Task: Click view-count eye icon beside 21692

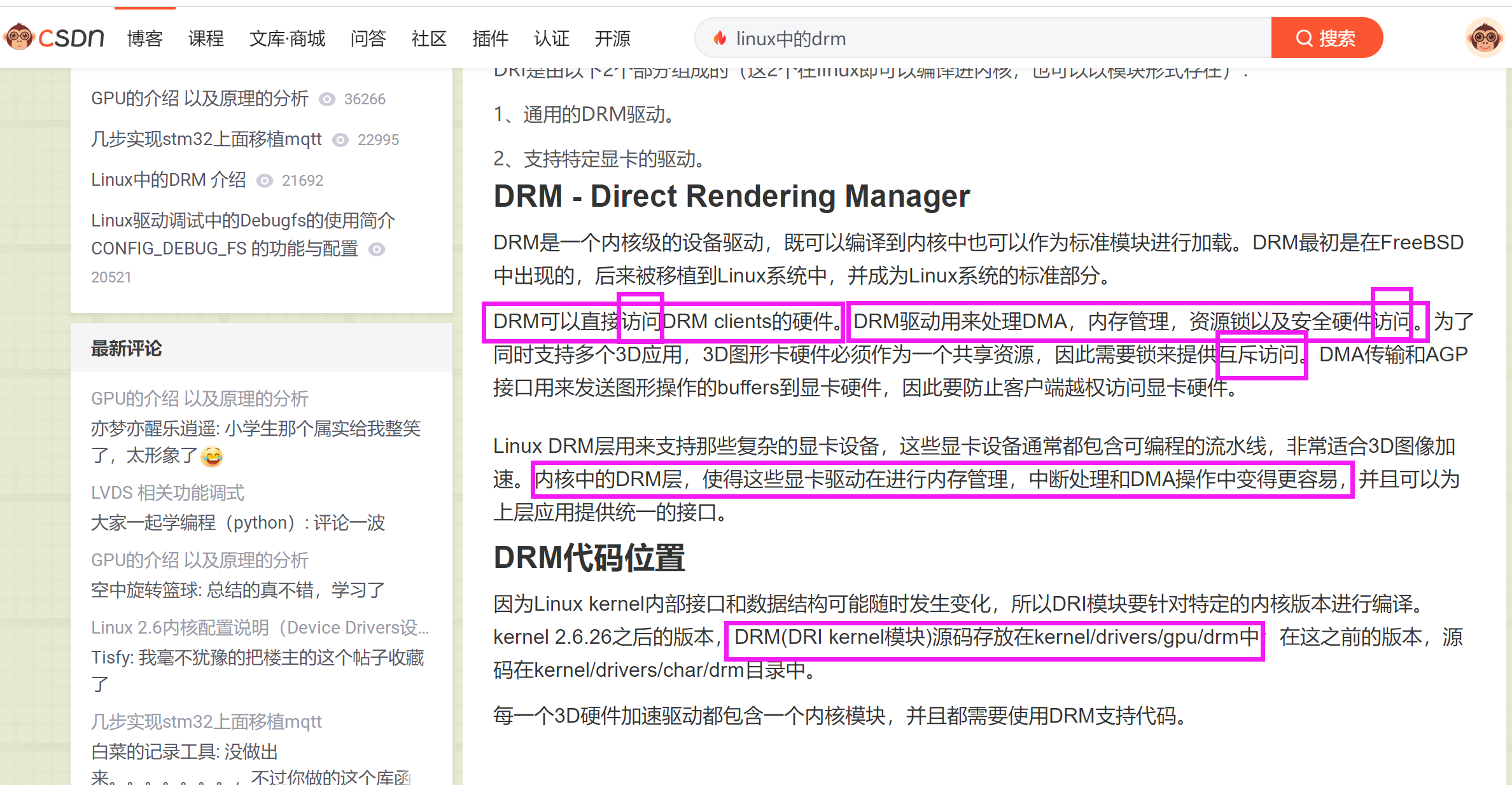Action: pyautogui.click(x=265, y=181)
